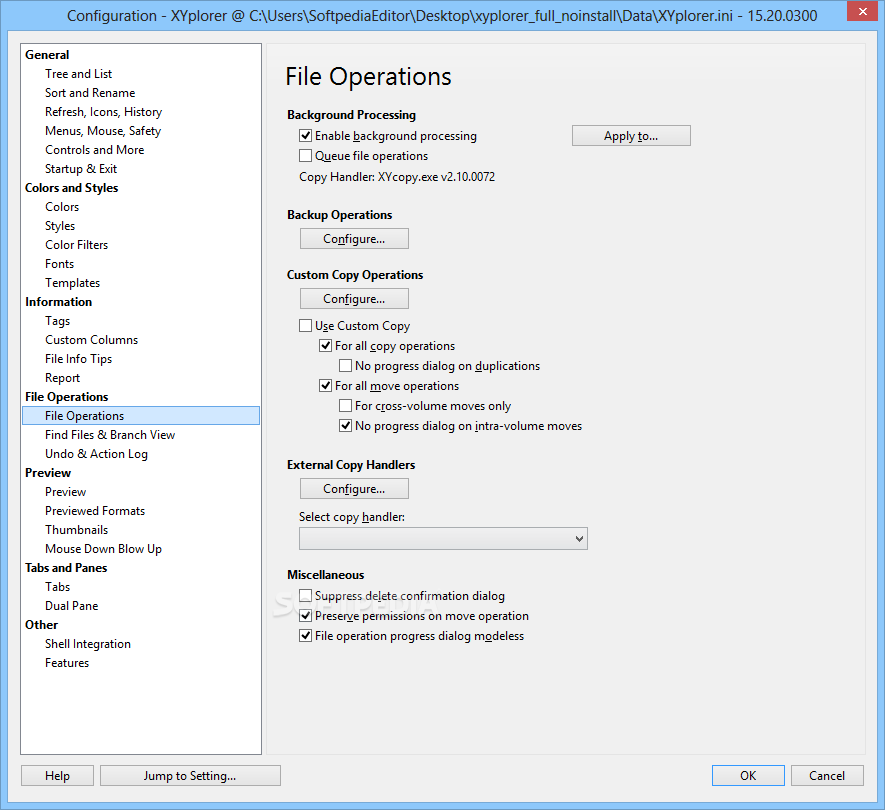Select Tabs and Panes heading

point(66,568)
